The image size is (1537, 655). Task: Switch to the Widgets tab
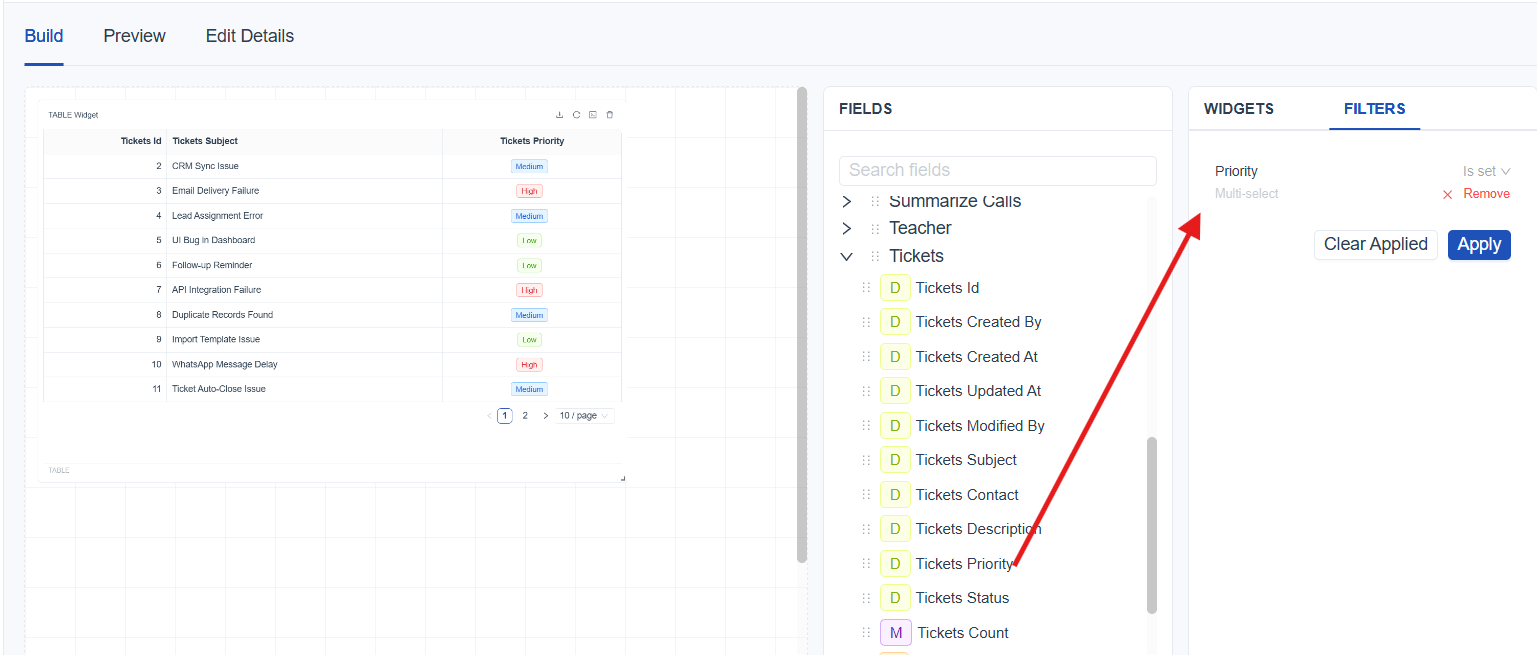pos(1238,109)
